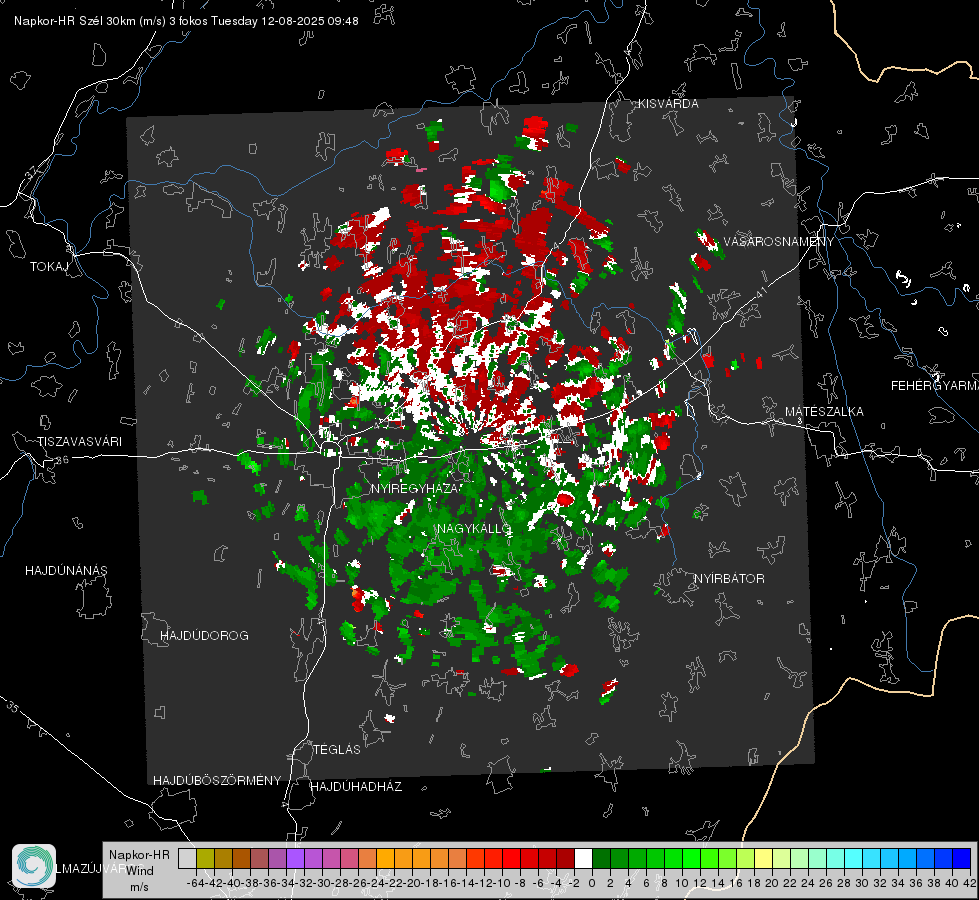This screenshot has width=979, height=900.
Task: Click the 42 legend scale value
Action: tap(969, 883)
